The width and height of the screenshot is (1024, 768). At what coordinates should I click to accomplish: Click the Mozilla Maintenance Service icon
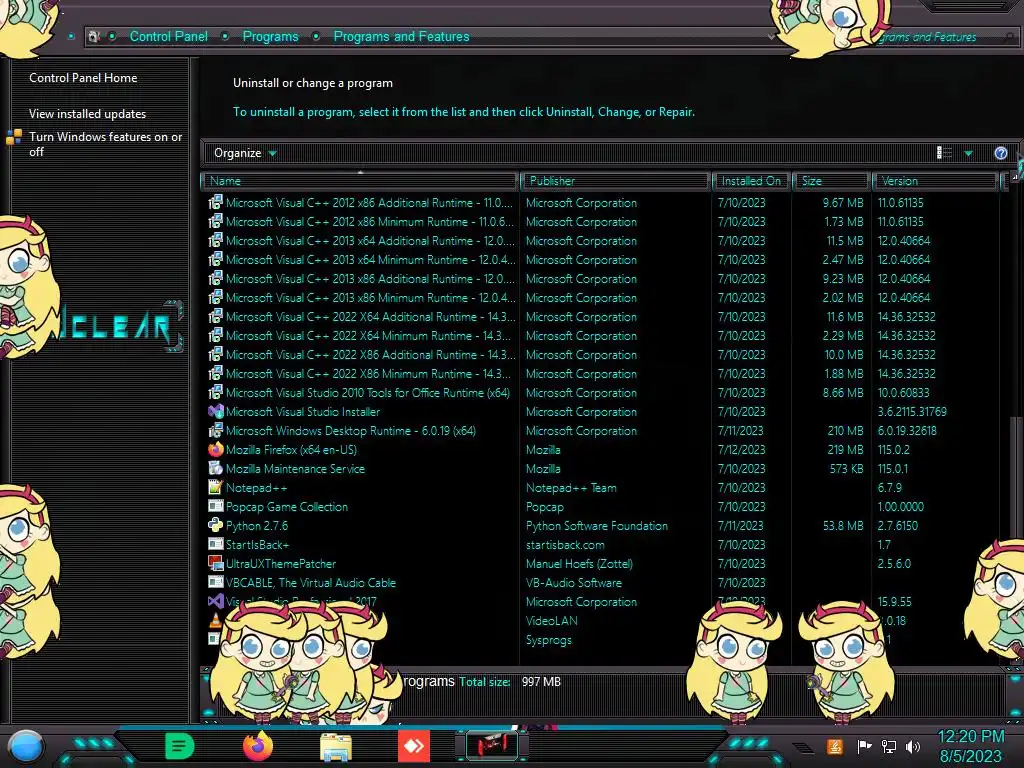(216, 468)
